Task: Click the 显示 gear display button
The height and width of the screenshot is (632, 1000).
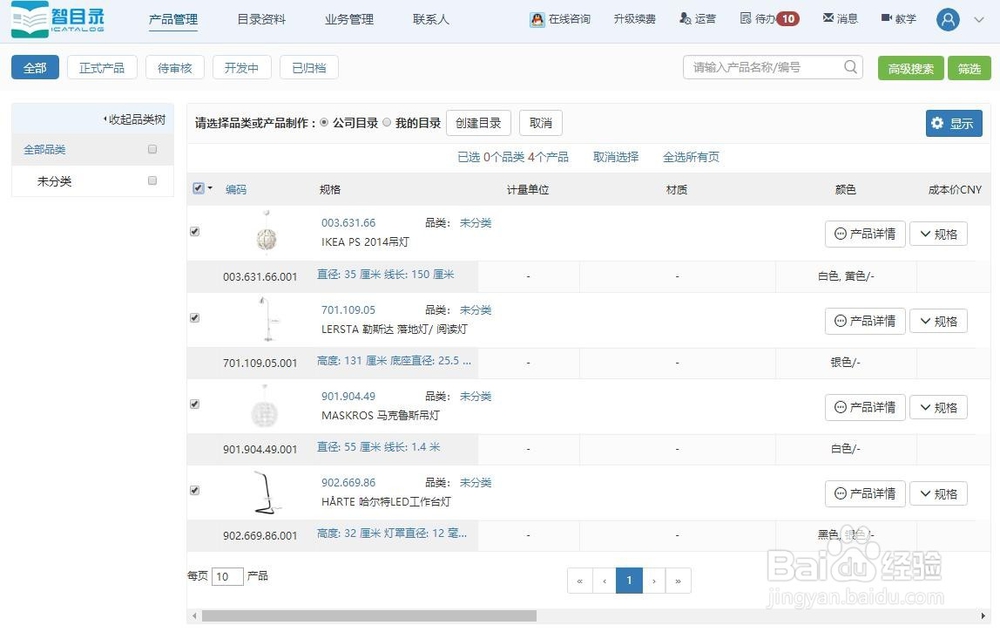Action: (953, 123)
